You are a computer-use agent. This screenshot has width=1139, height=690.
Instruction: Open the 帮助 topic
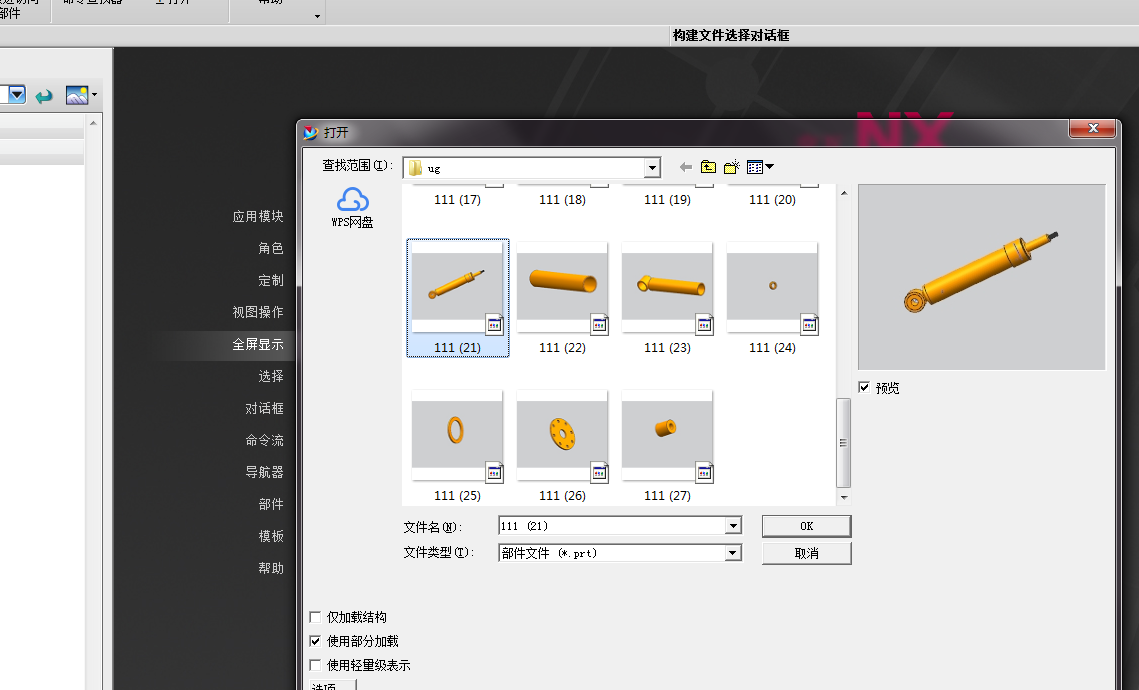click(271, 568)
